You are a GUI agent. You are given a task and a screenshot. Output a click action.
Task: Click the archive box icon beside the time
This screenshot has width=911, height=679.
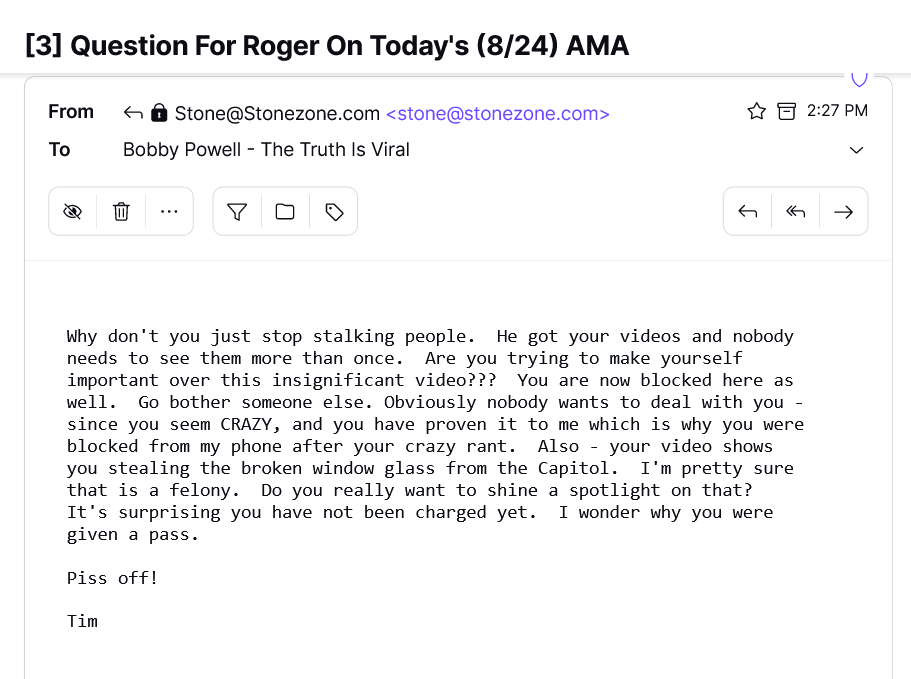pyautogui.click(x=787, y=111)
